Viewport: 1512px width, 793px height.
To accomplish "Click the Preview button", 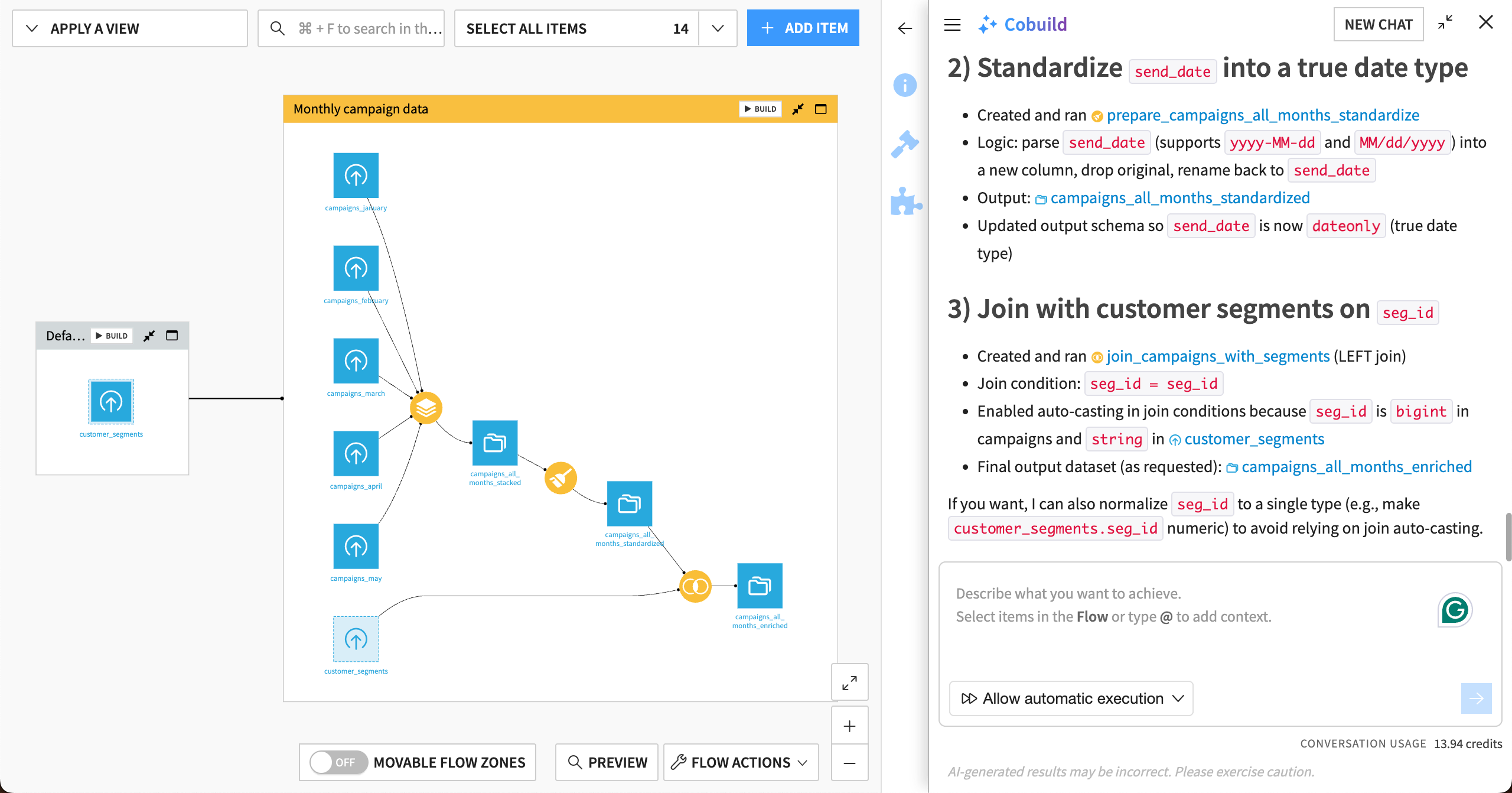I will [607, 762].
